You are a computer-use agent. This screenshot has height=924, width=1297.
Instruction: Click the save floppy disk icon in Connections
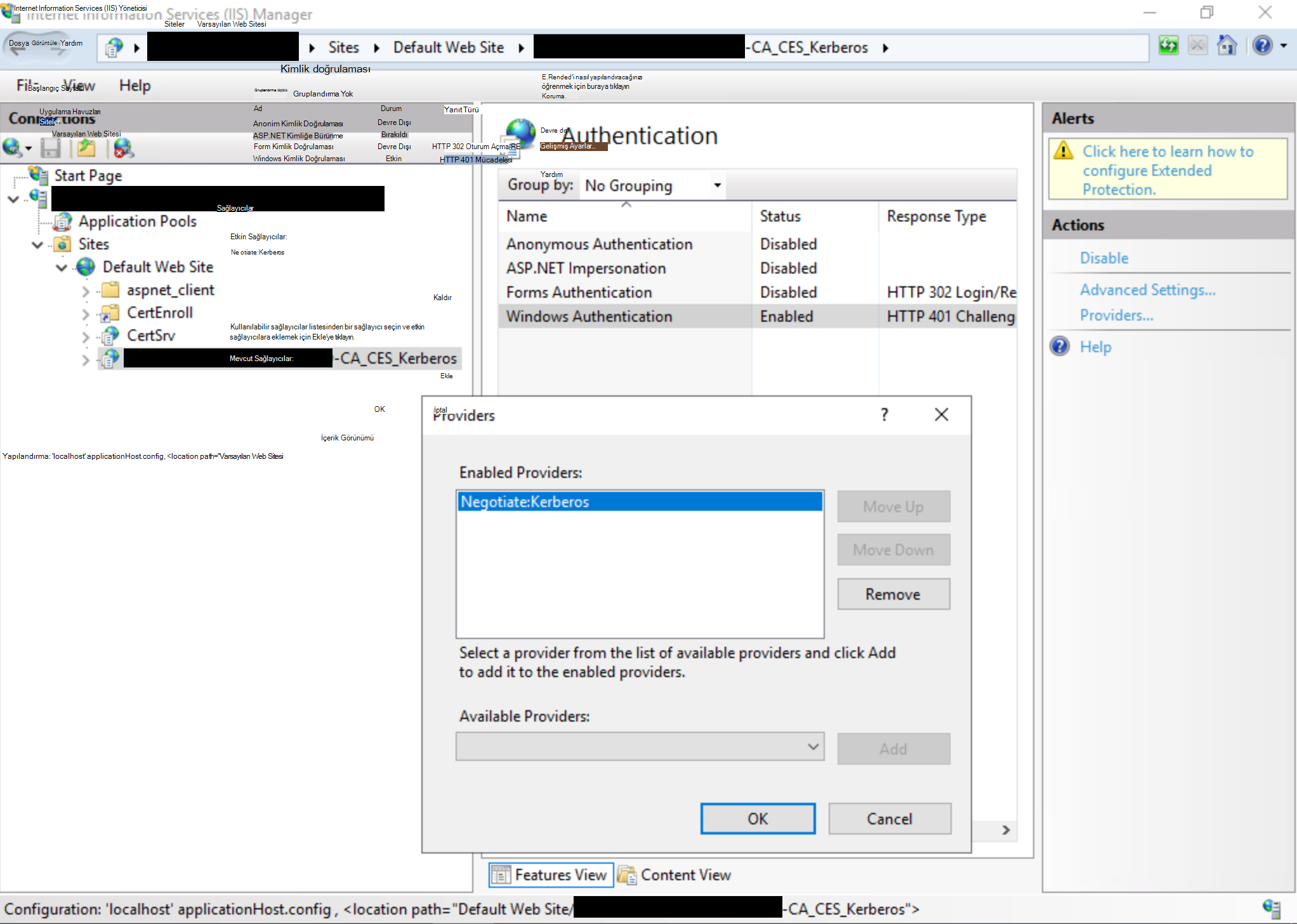pos(51,148)
